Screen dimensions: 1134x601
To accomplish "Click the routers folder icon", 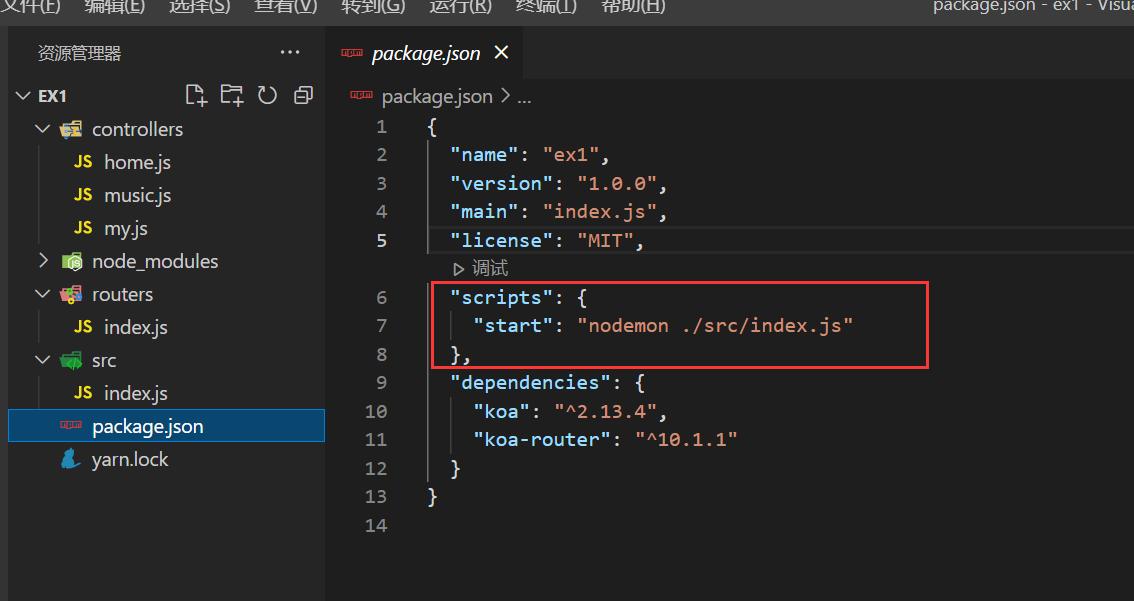I will 71,294.
